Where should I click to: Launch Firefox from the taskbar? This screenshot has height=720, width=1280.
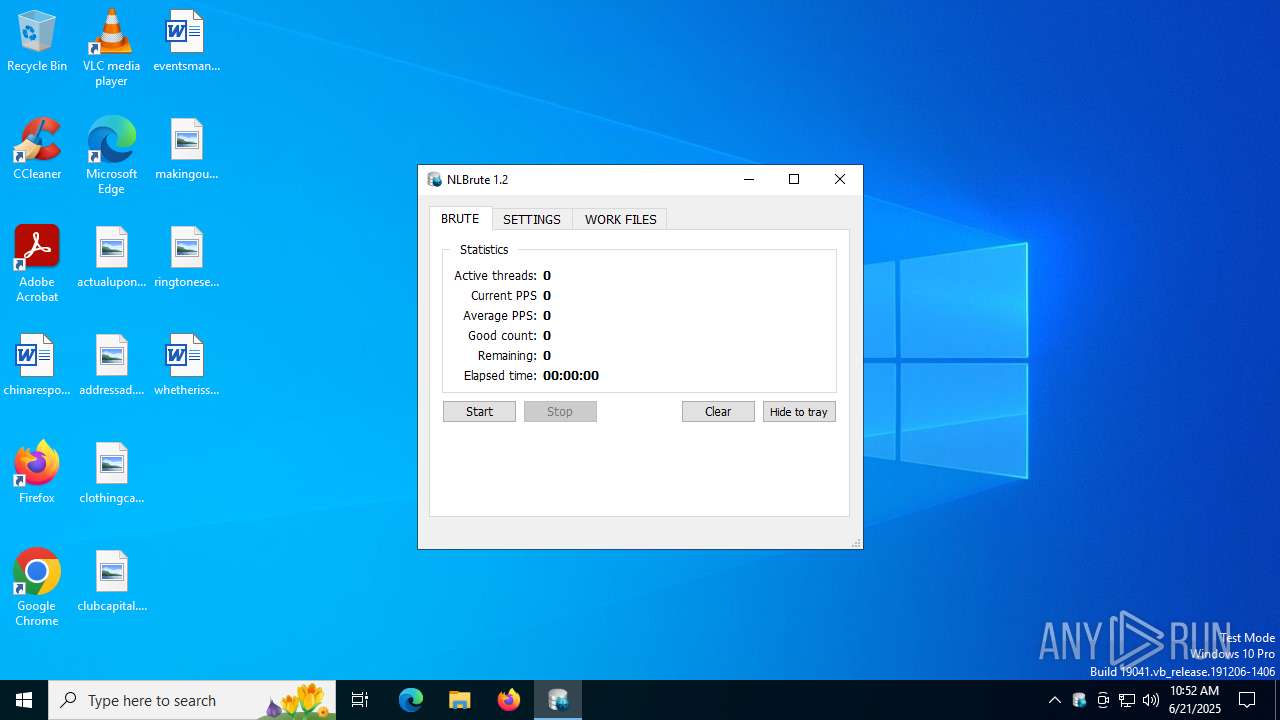[x=508, y=700]
